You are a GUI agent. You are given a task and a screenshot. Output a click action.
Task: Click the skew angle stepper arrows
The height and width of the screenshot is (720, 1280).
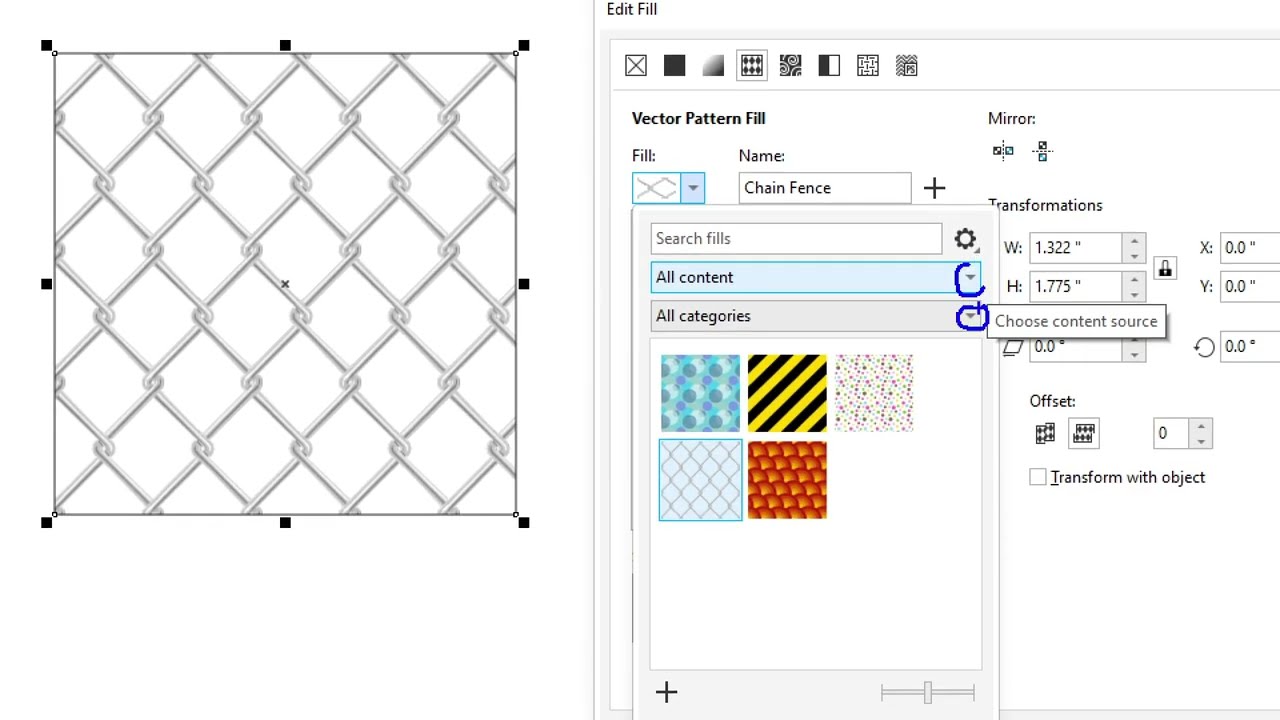(x=1134, y=348)
